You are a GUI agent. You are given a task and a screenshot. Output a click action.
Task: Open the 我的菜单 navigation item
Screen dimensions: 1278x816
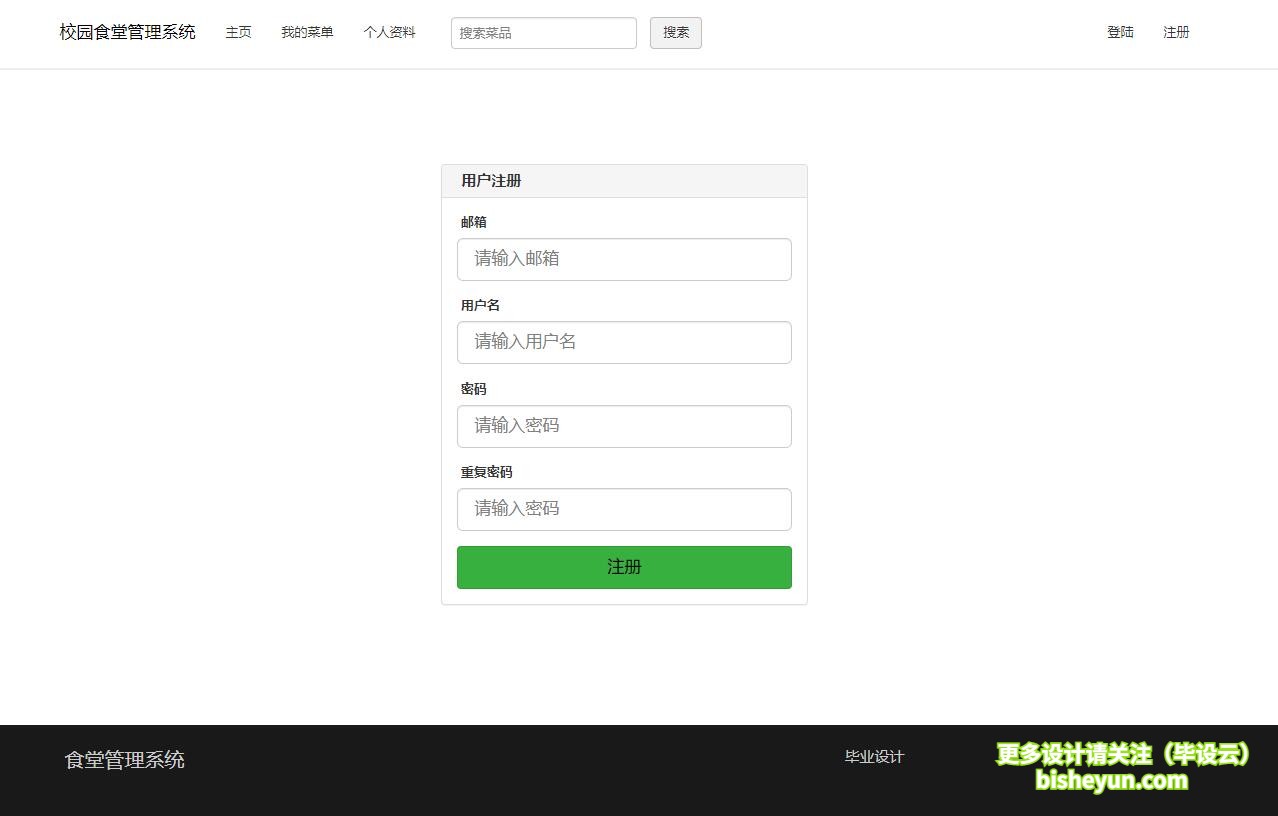pos(306,32)
